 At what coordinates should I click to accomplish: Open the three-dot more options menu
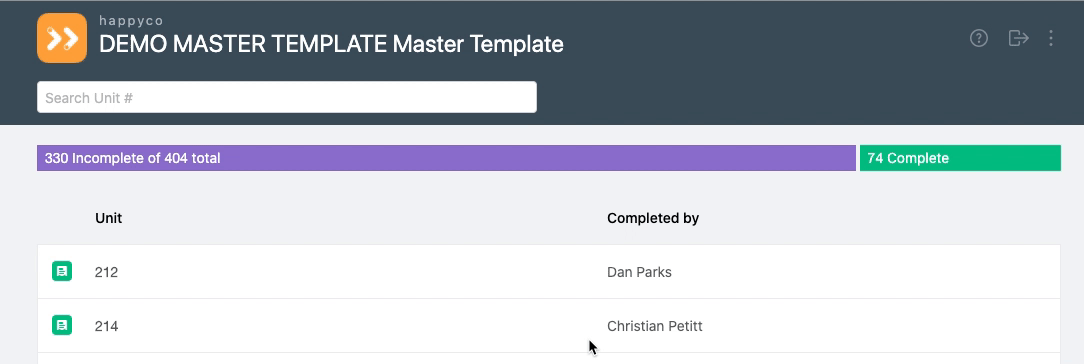[x=1051, y=38]
